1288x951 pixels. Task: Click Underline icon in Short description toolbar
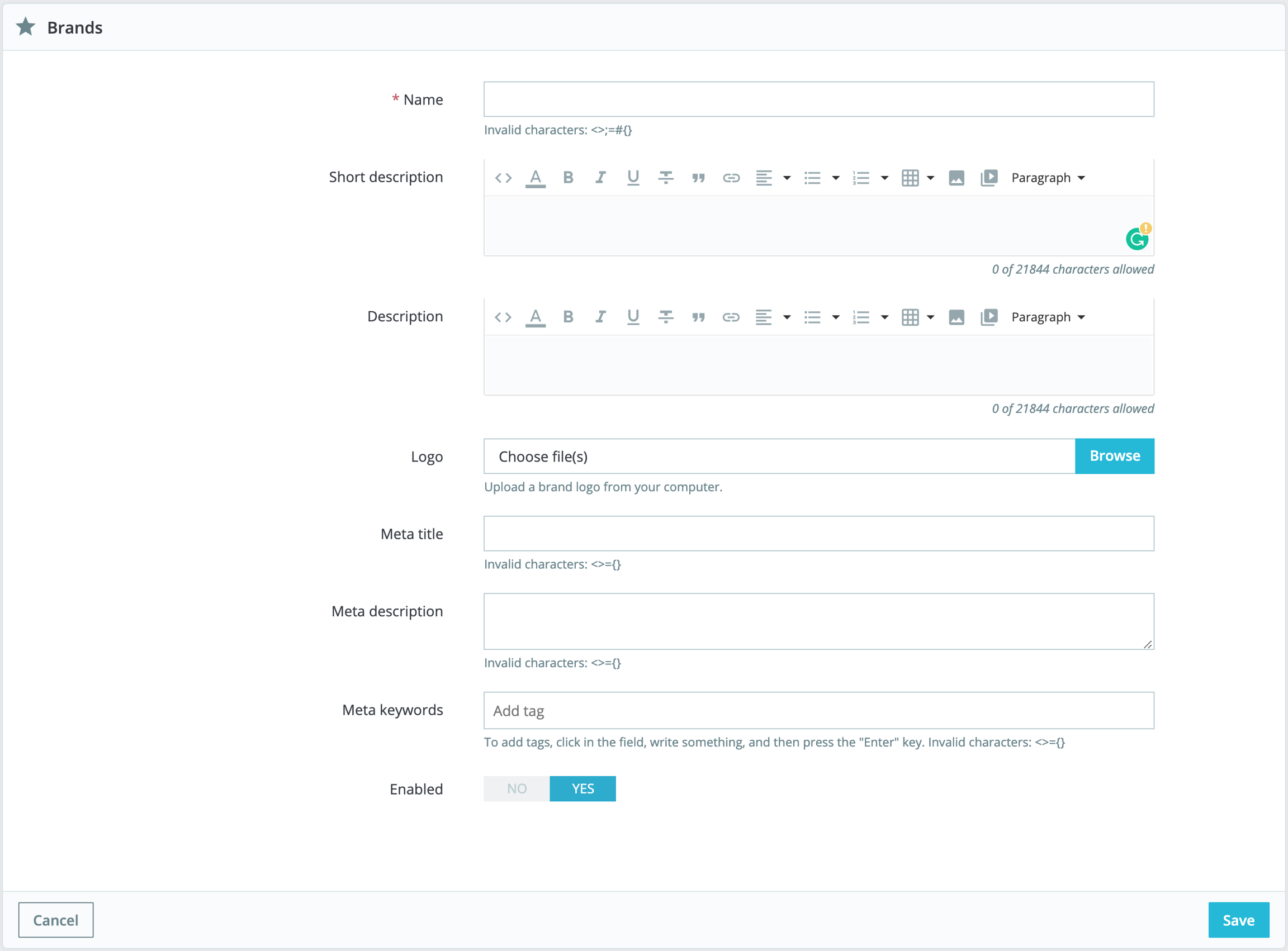(x=633, y=177)
